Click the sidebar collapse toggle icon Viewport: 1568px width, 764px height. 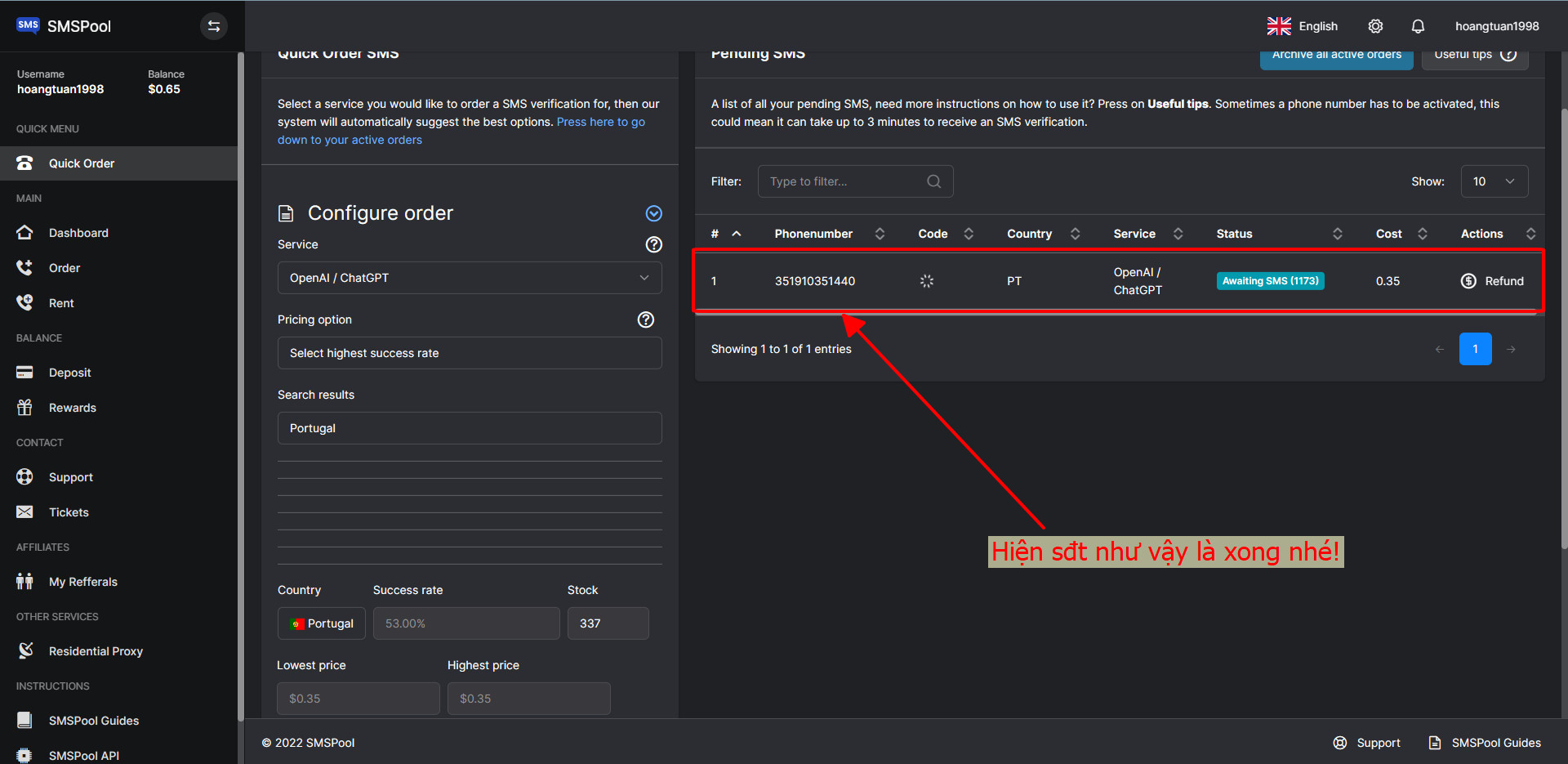click(x=214, y=26)
